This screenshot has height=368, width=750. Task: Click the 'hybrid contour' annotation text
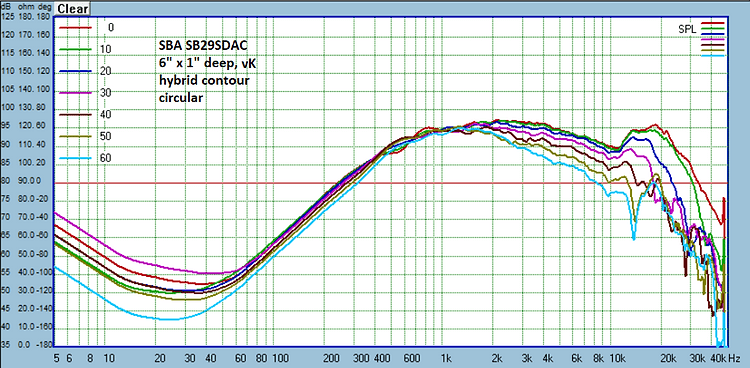[x=204, y=80]
